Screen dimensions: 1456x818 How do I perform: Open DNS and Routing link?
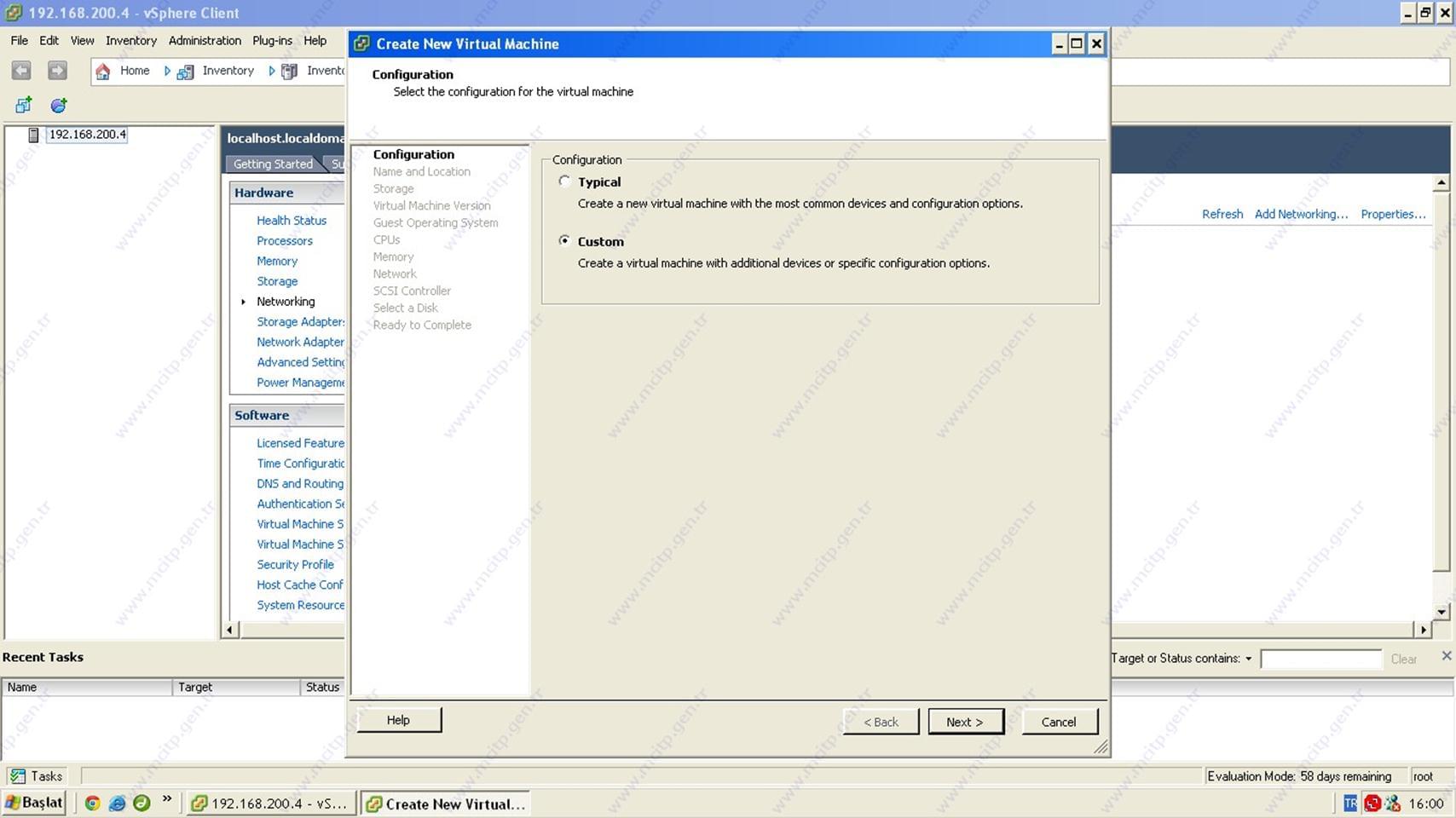[x=300, y=483]
